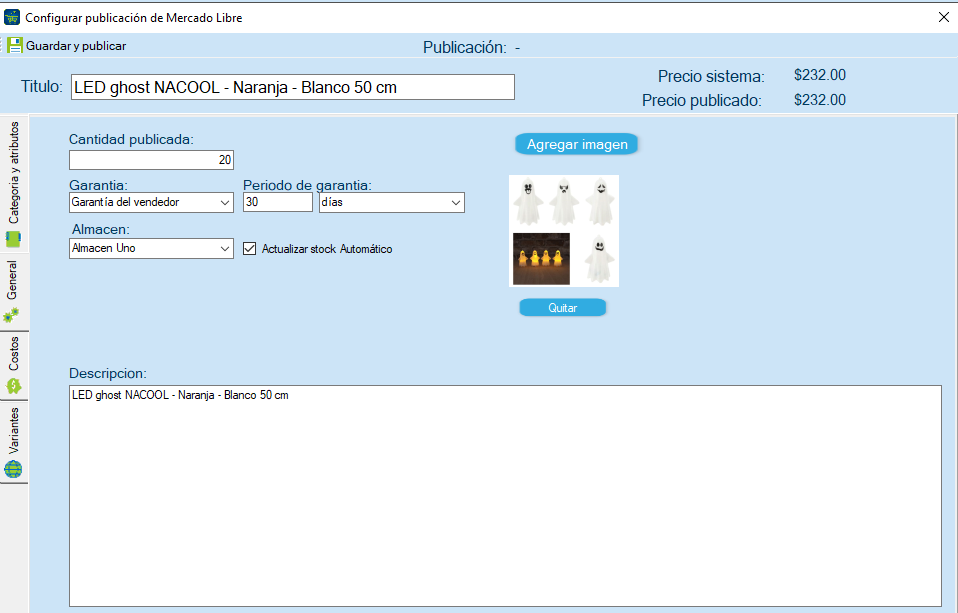This screenshot has height=613, width=958.
Task: Click the gears icon on General tab
Action: 12,315
